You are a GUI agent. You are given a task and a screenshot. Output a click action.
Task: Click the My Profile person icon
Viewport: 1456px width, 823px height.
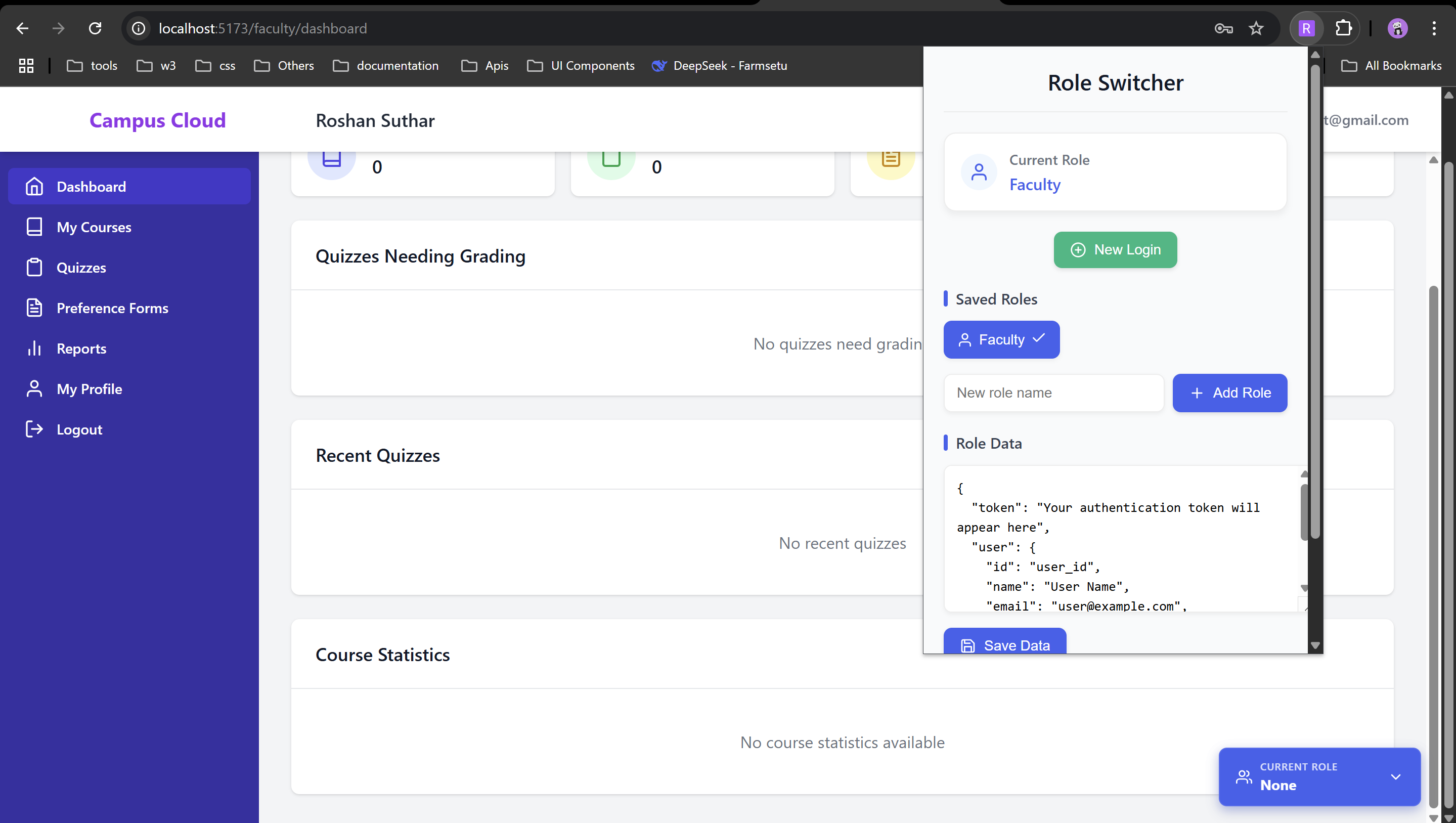34,388
